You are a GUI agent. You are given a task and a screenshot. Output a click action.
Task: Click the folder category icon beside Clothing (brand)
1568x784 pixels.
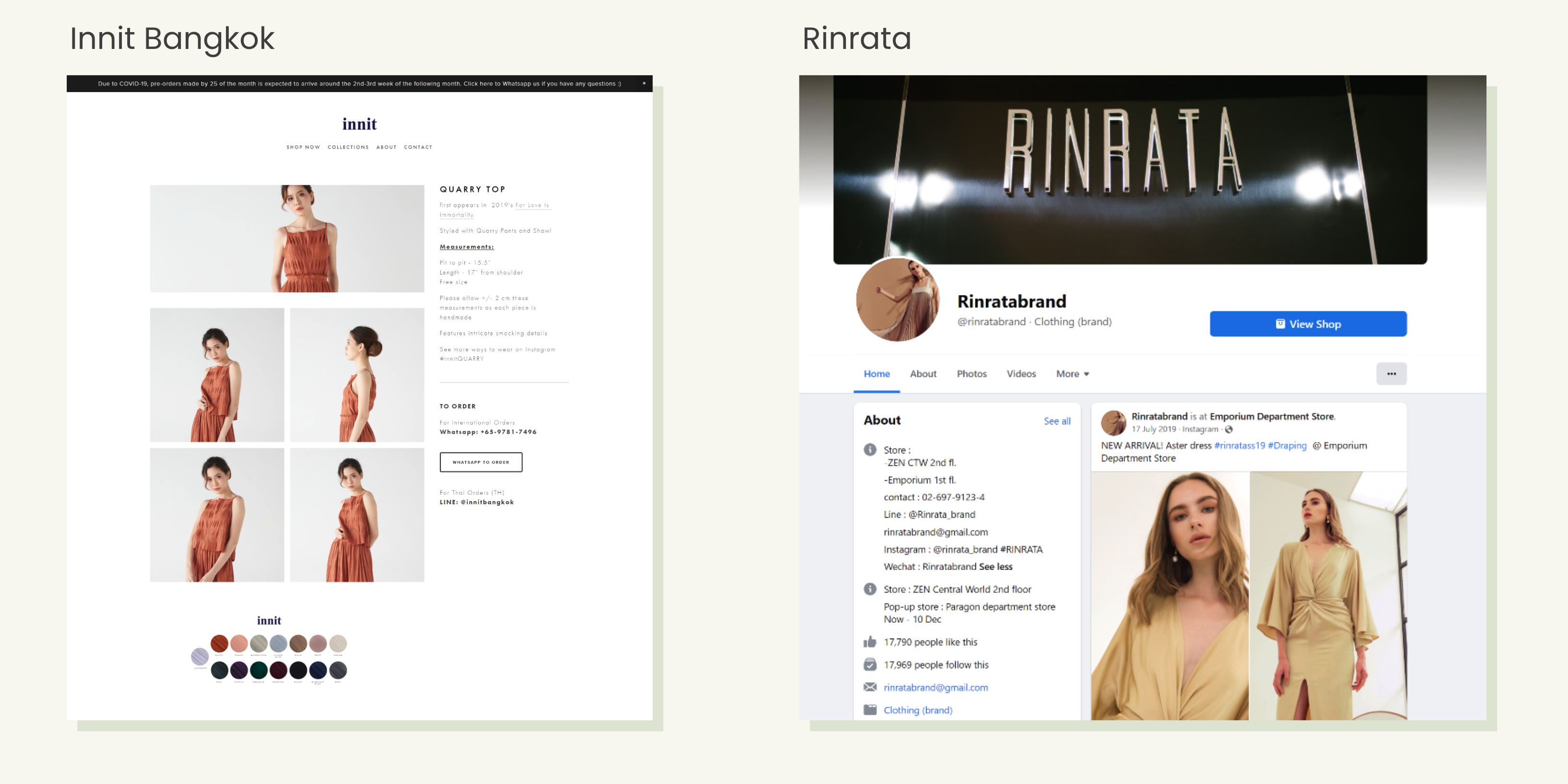pos(870,710)
